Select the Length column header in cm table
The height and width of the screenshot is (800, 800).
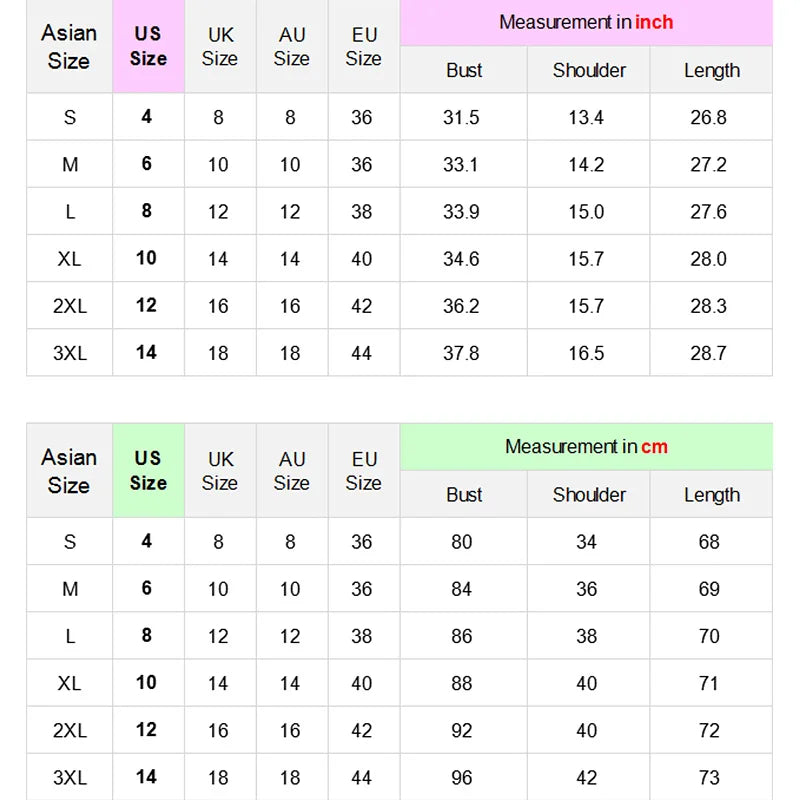point(712,495)
